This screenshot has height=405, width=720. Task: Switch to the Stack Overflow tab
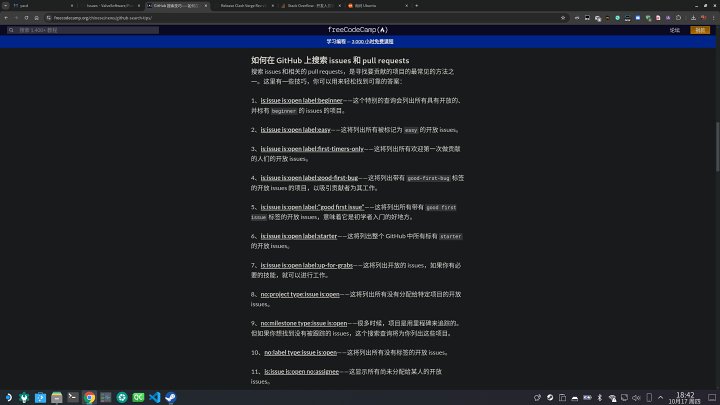[309, 6]
